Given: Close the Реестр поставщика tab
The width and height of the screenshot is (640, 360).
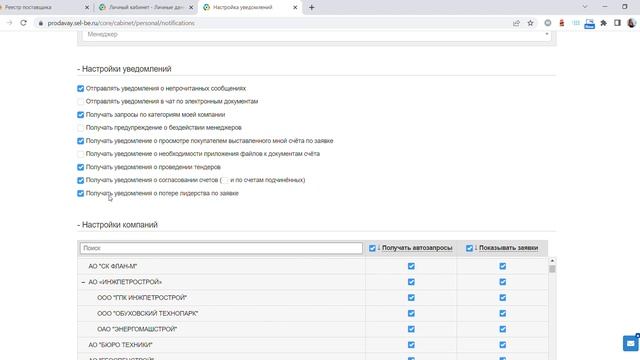Looking at the screenshot, I should [x=87, y=7].
